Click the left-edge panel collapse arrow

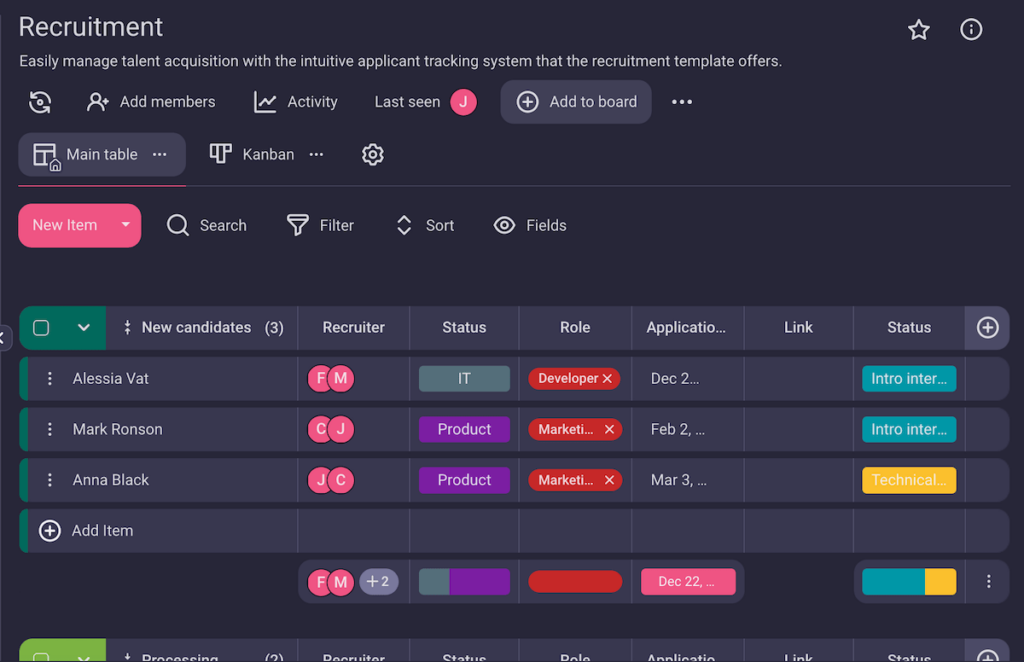pyautogui.click(x=4, y=336)
